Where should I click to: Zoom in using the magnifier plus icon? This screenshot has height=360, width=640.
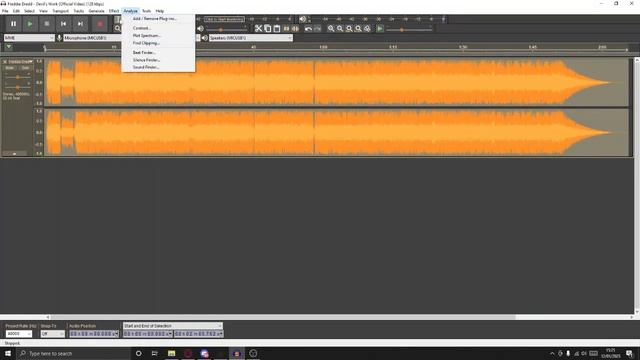coord(331,29)
